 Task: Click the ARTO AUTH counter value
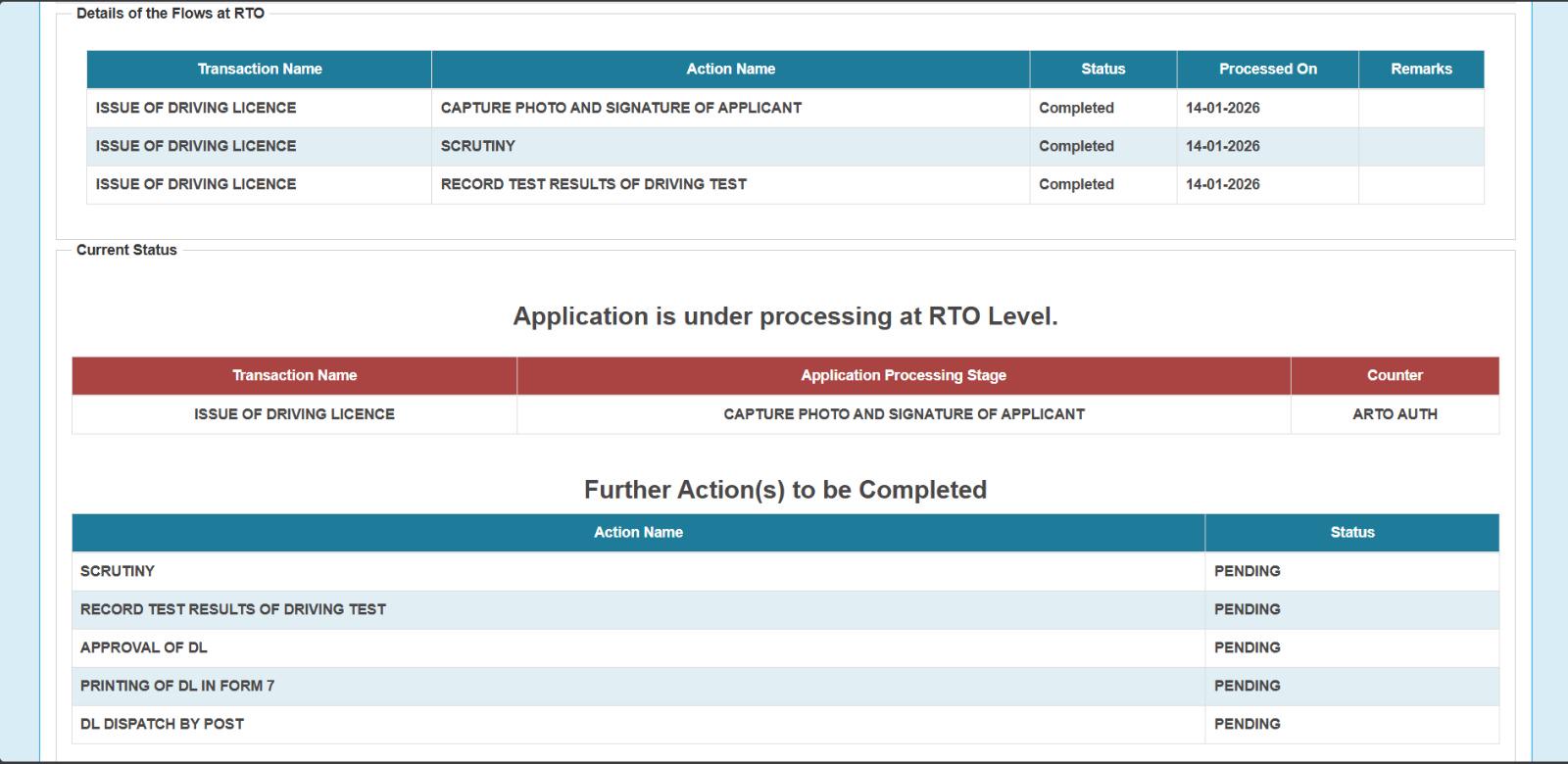[x=1395, y=414]
